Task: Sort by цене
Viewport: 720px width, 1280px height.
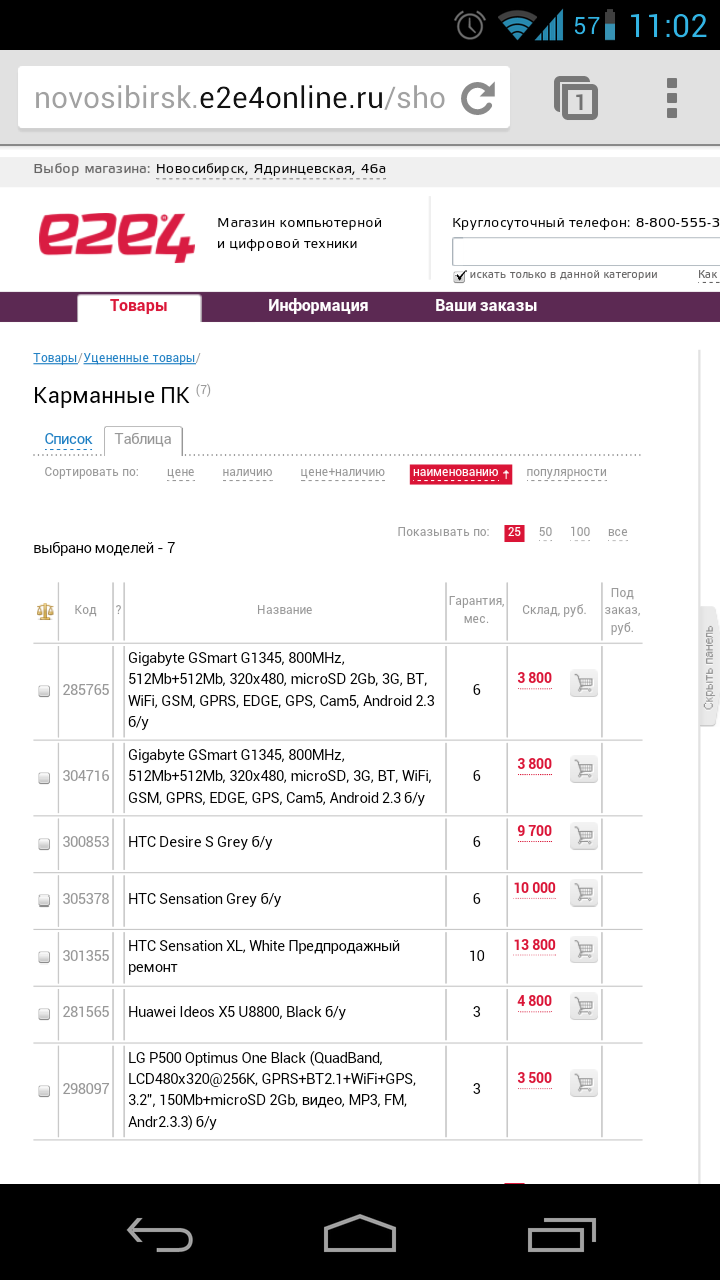Action: (181, 472)
